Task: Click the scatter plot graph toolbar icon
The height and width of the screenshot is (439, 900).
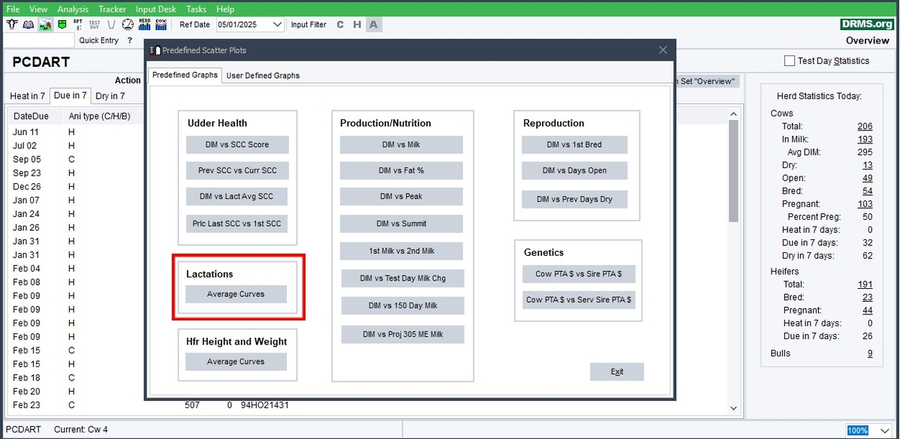Action: tap(45, 25)
